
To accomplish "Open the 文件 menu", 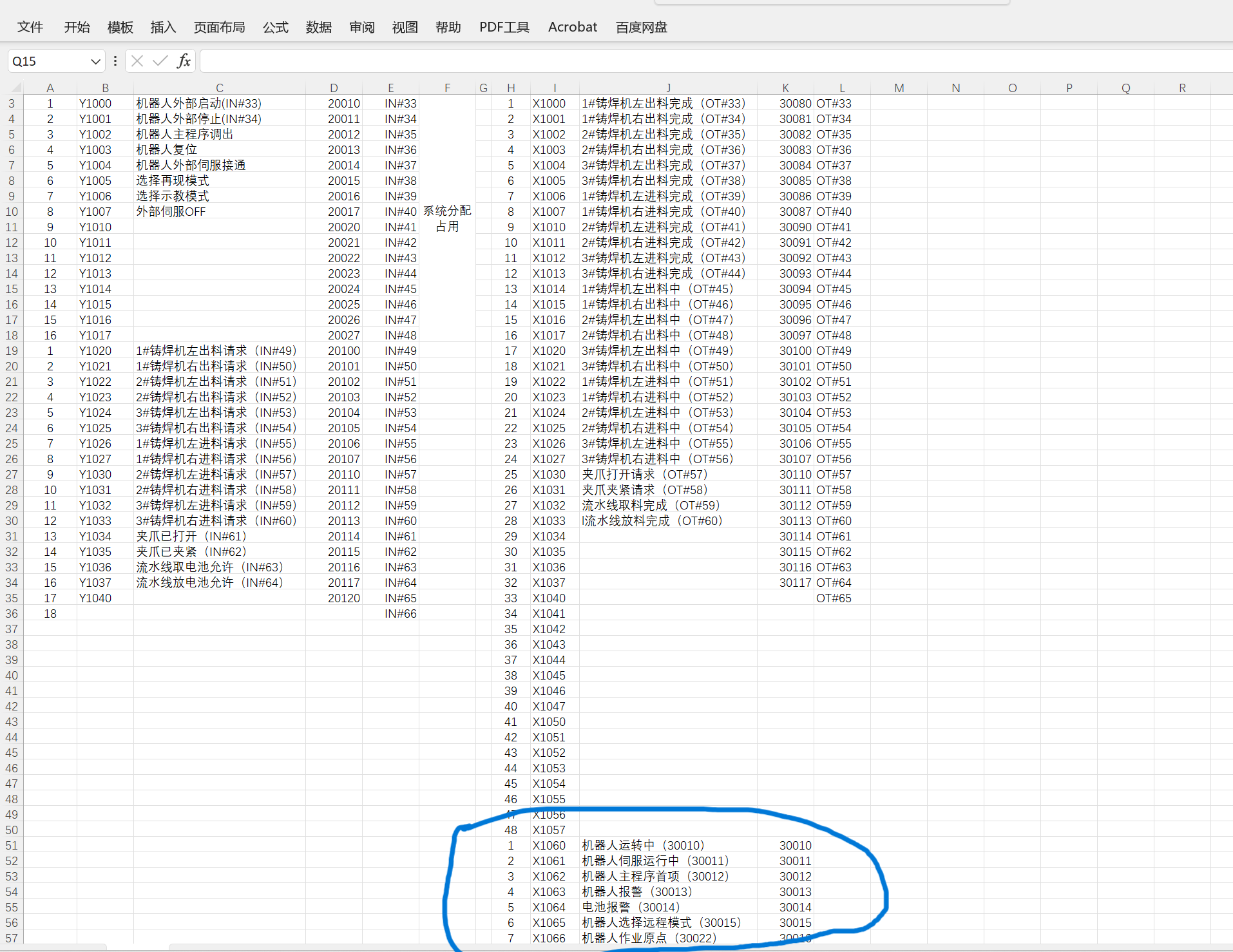I will (30, 27).
